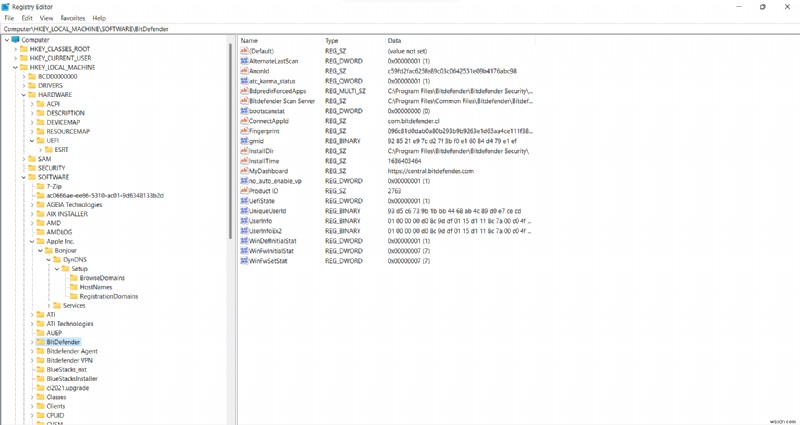Image resolution: width=800 pixels, height=425 pixels.
Task: Collapse the HARDWARE key
Action: [23, 95]
